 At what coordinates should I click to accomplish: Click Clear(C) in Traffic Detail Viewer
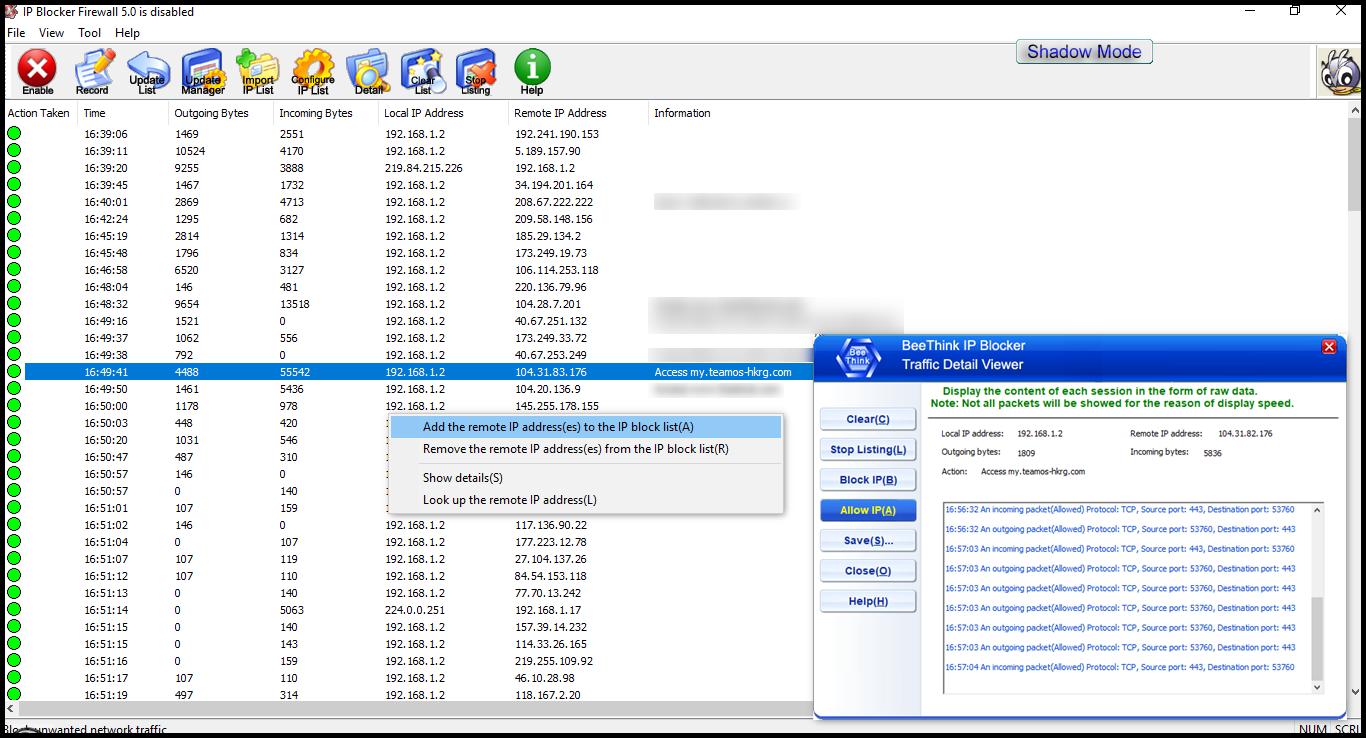(868, 419)
